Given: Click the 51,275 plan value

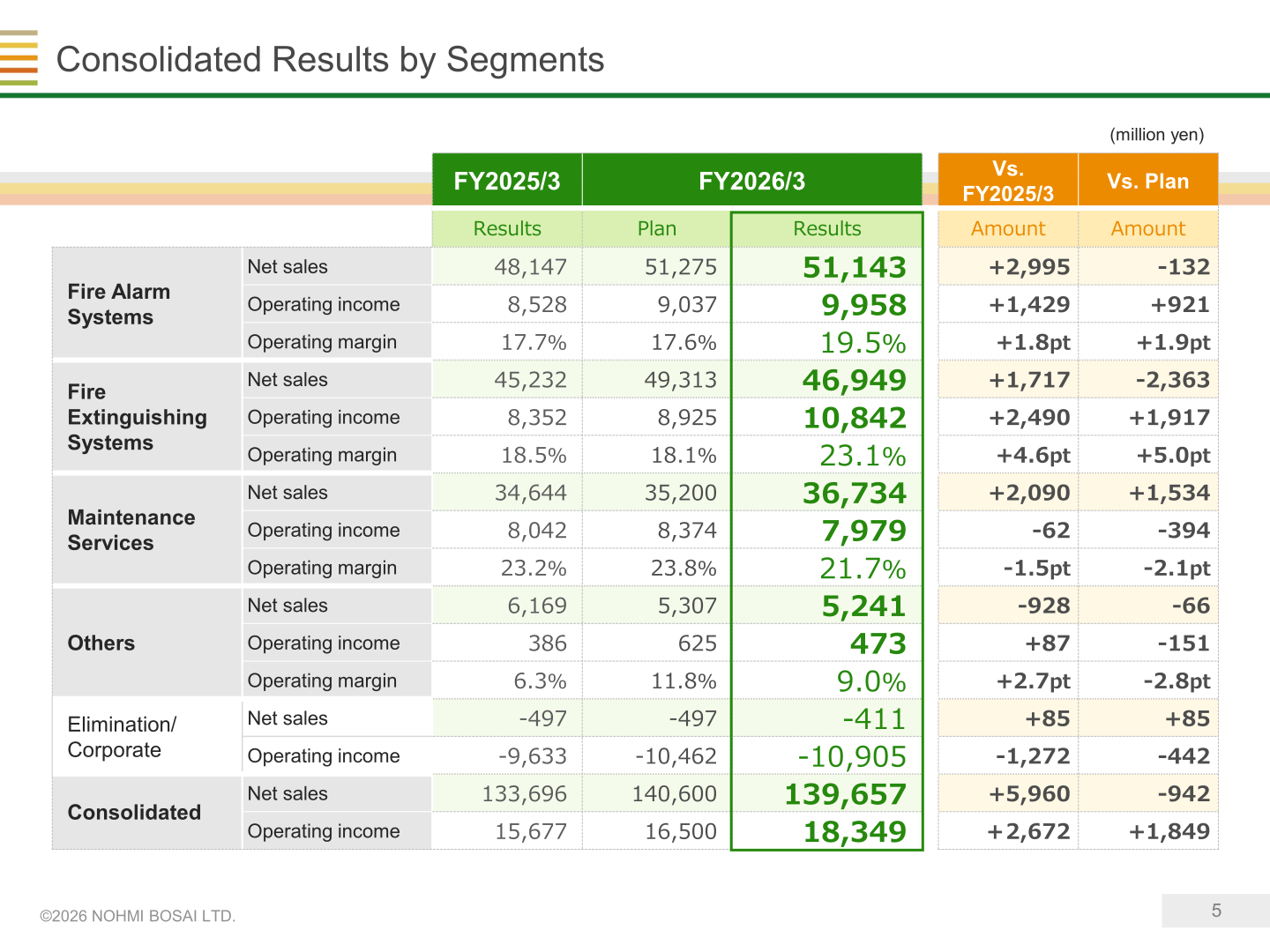Looking at the screenshot, I should 681,267.
